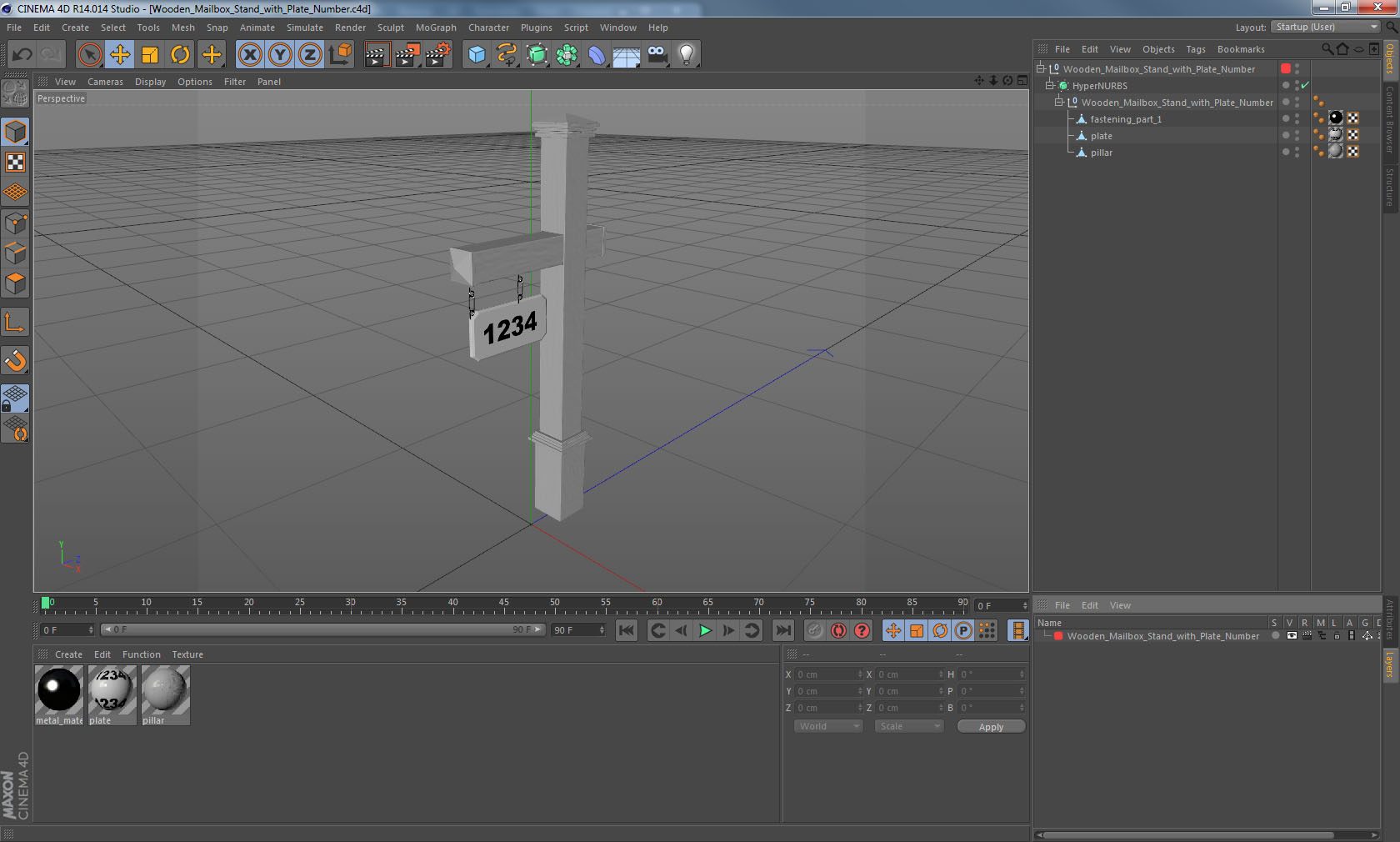Screen dimensions: 1400x842
Task: Switch to Polygons mode
Action: (16, 283)
